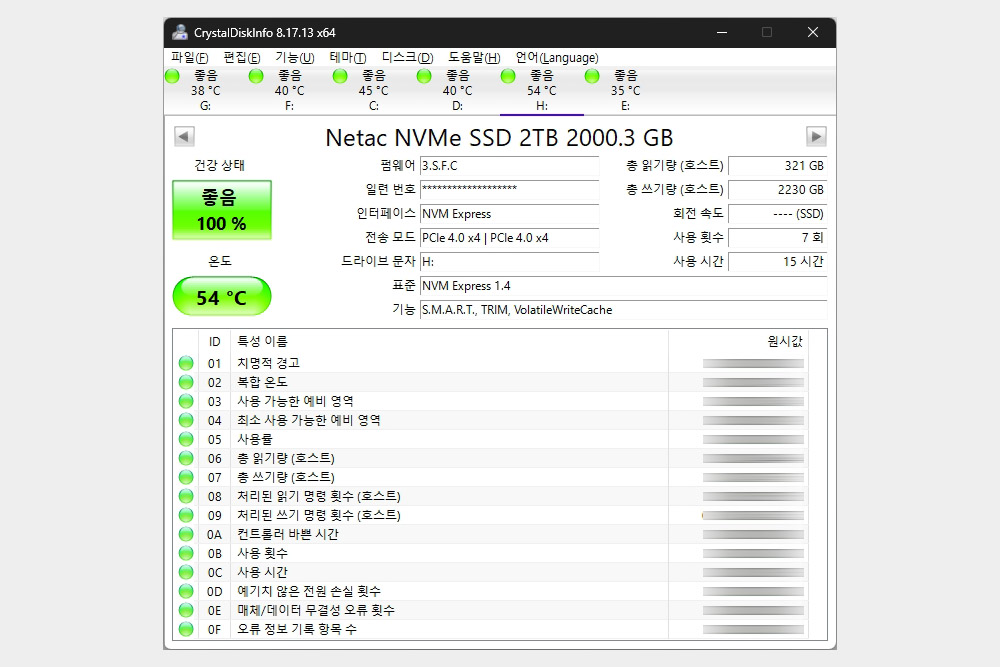This screenshot has height=667, width=1000.
Task: Select the 사용률 attribute name
Action: (x=255, y=439)
